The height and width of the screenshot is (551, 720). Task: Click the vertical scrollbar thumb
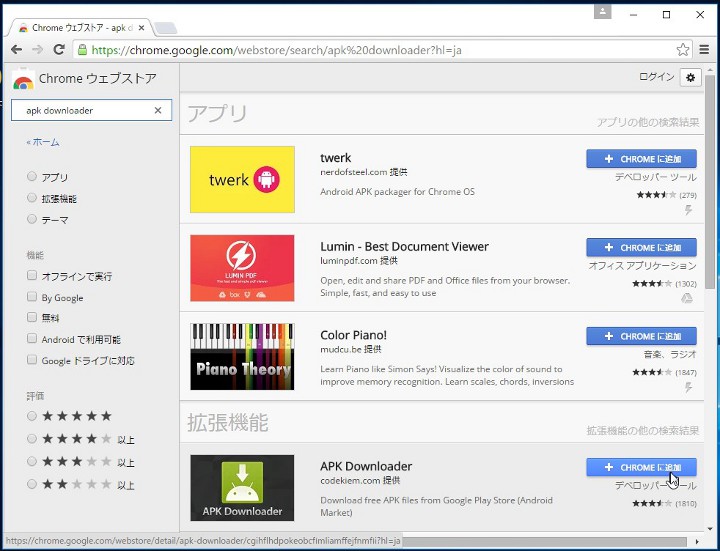click(x=710, y=181)
